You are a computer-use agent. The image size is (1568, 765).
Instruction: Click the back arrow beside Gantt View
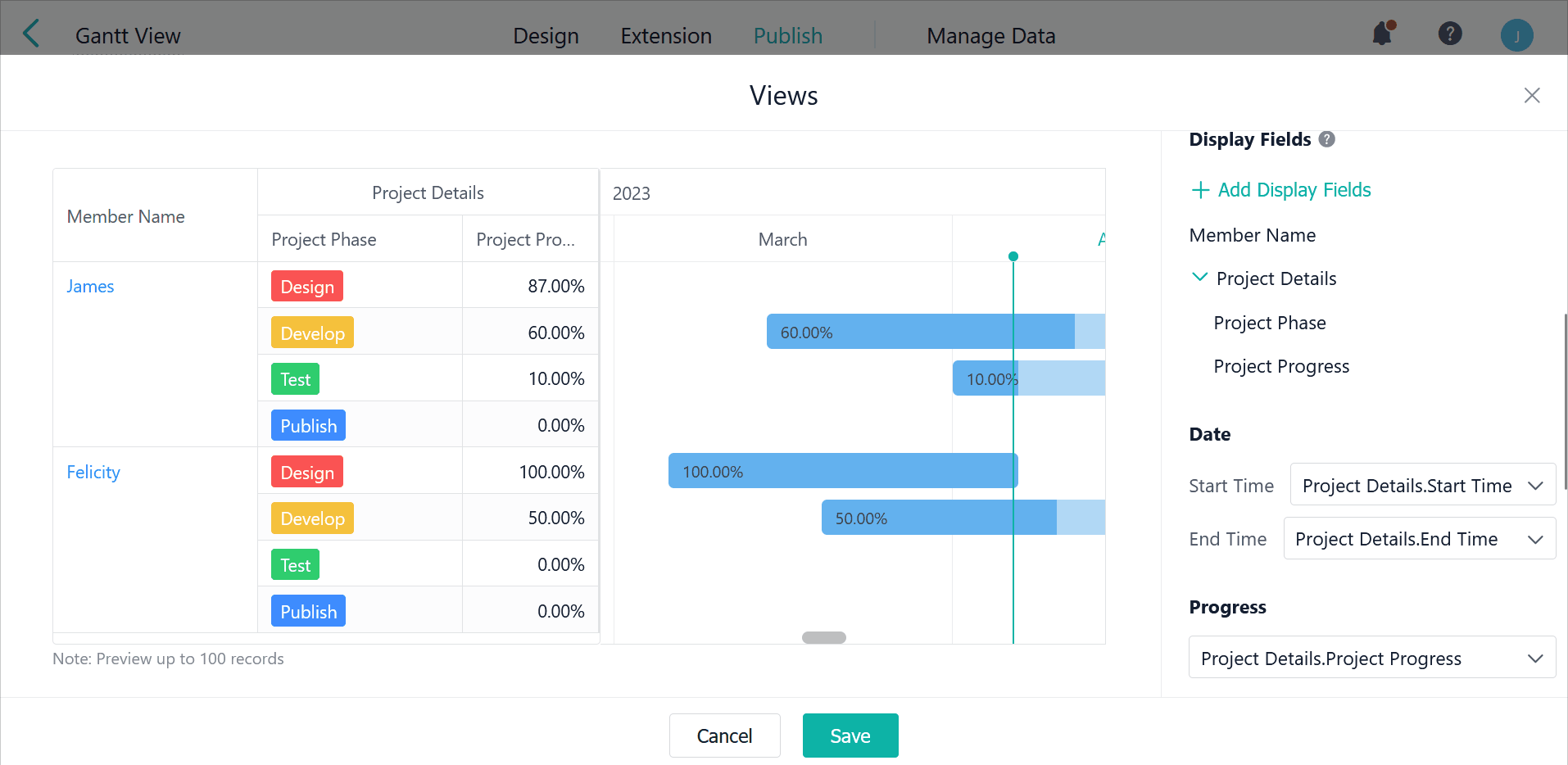[x=32, y=34]
